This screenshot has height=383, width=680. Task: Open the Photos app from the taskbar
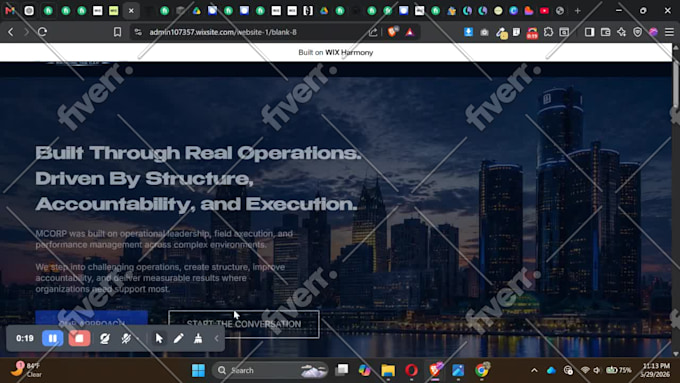458,370
